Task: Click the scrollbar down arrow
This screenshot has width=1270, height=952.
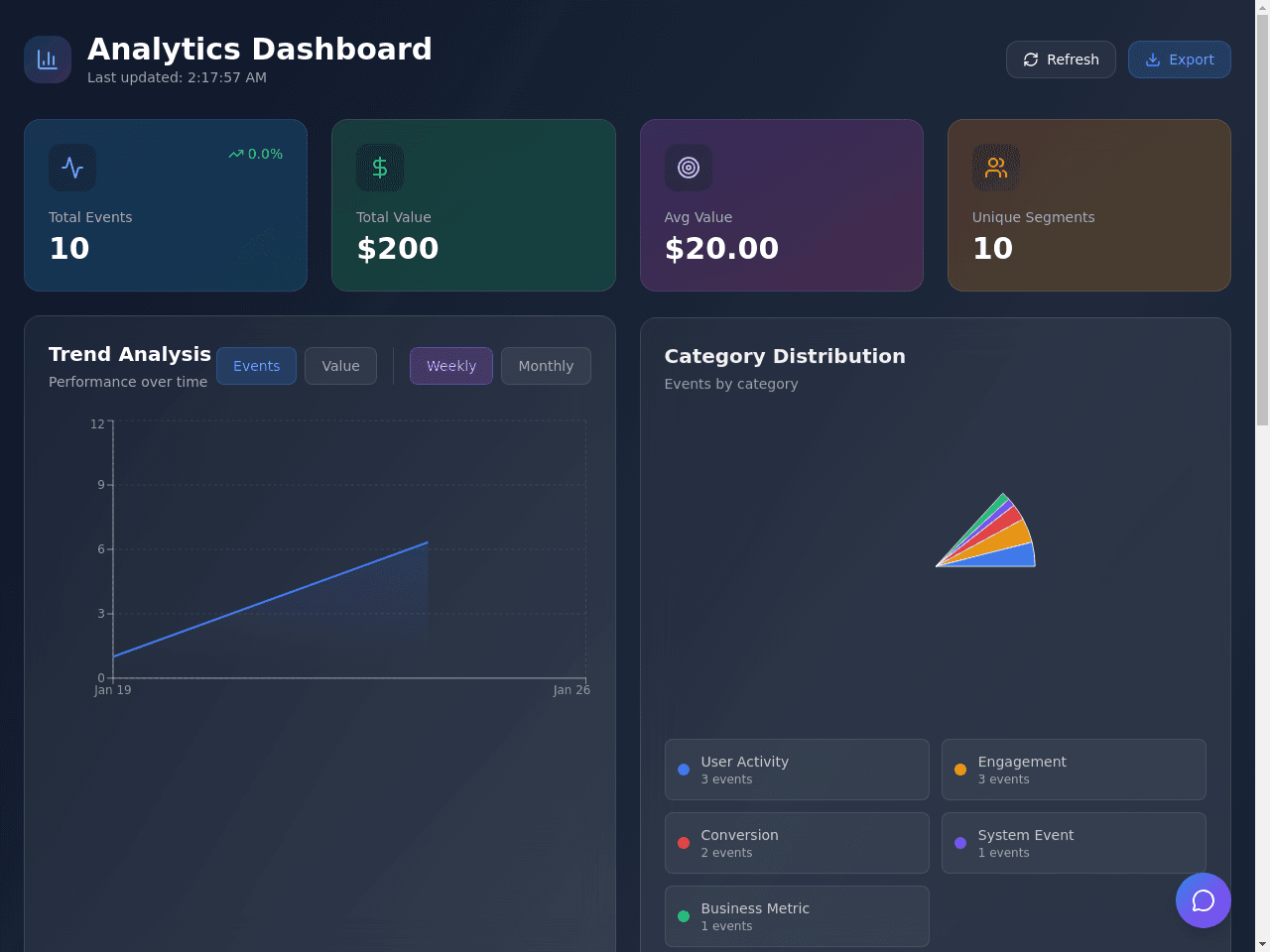Action: pos(1262,944)
